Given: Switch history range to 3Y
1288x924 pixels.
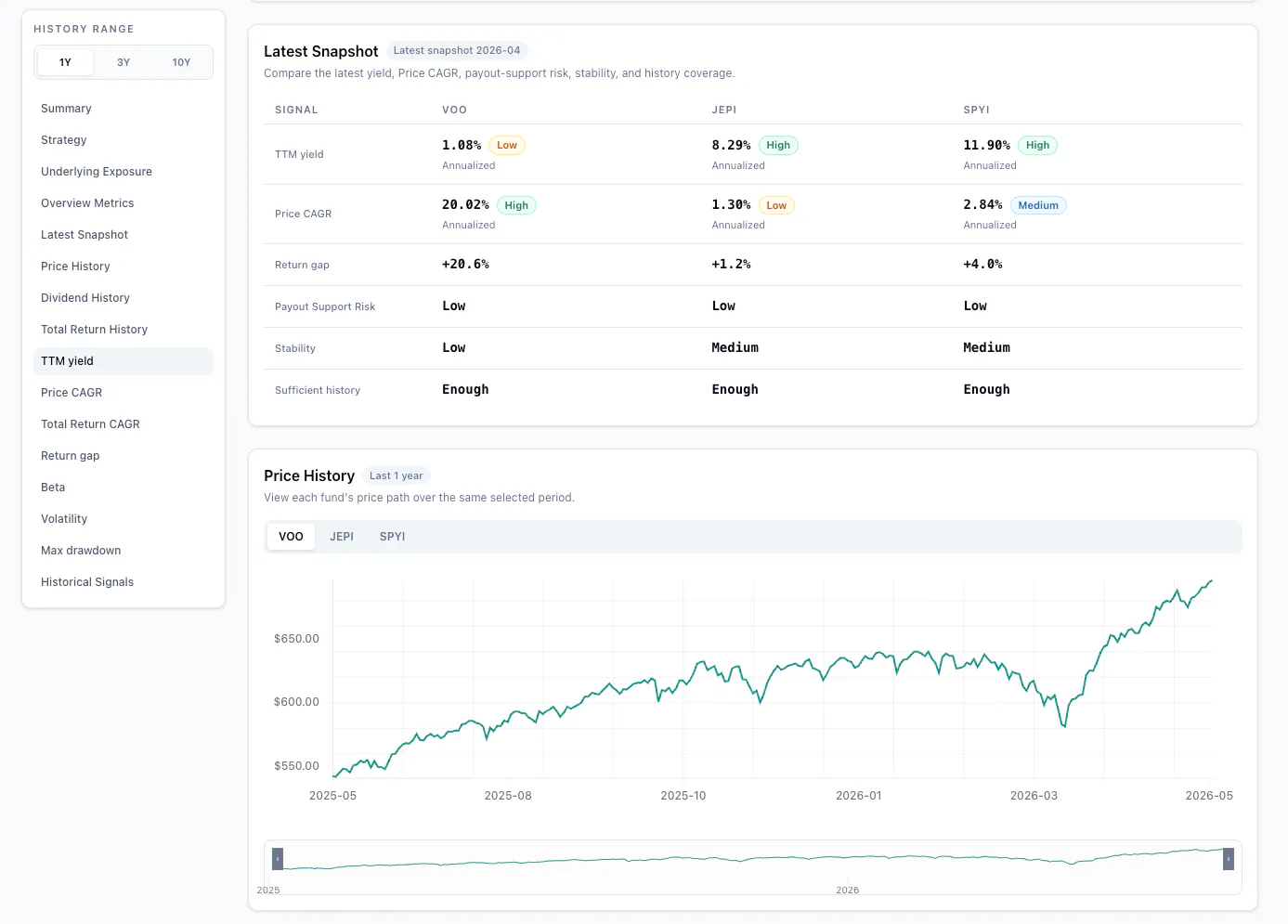Looking at the screenshot, I should (124, 62).
